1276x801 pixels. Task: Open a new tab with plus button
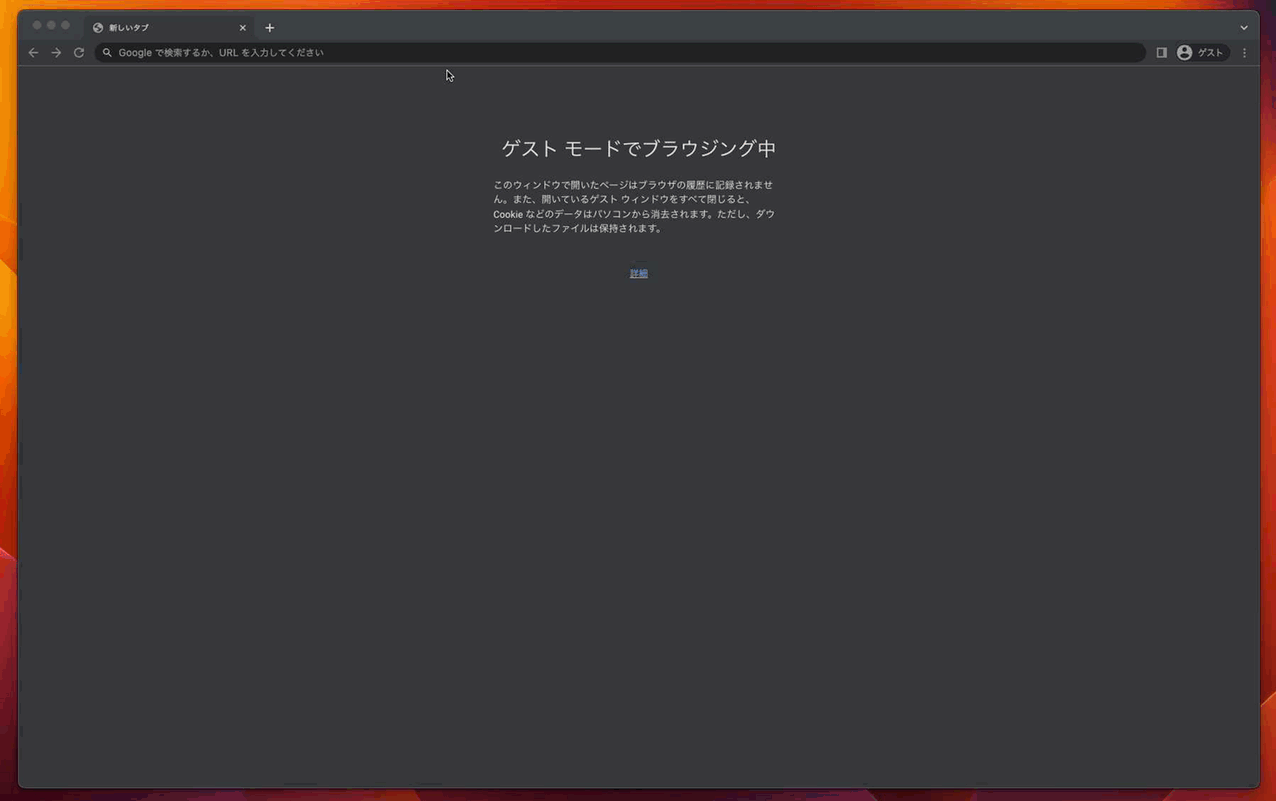point(270,28)
